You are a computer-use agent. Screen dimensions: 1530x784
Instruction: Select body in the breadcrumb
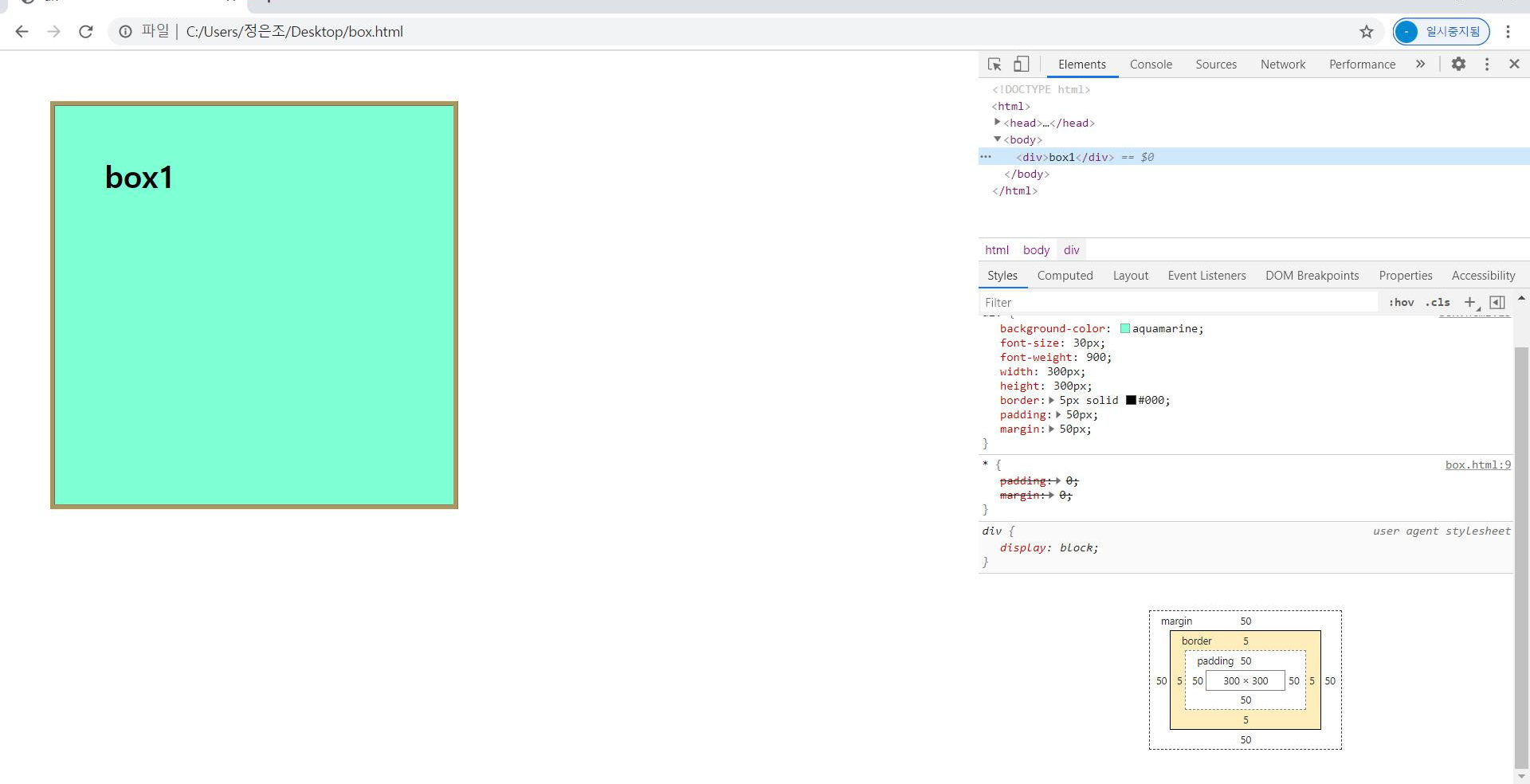coord(1036,250)
